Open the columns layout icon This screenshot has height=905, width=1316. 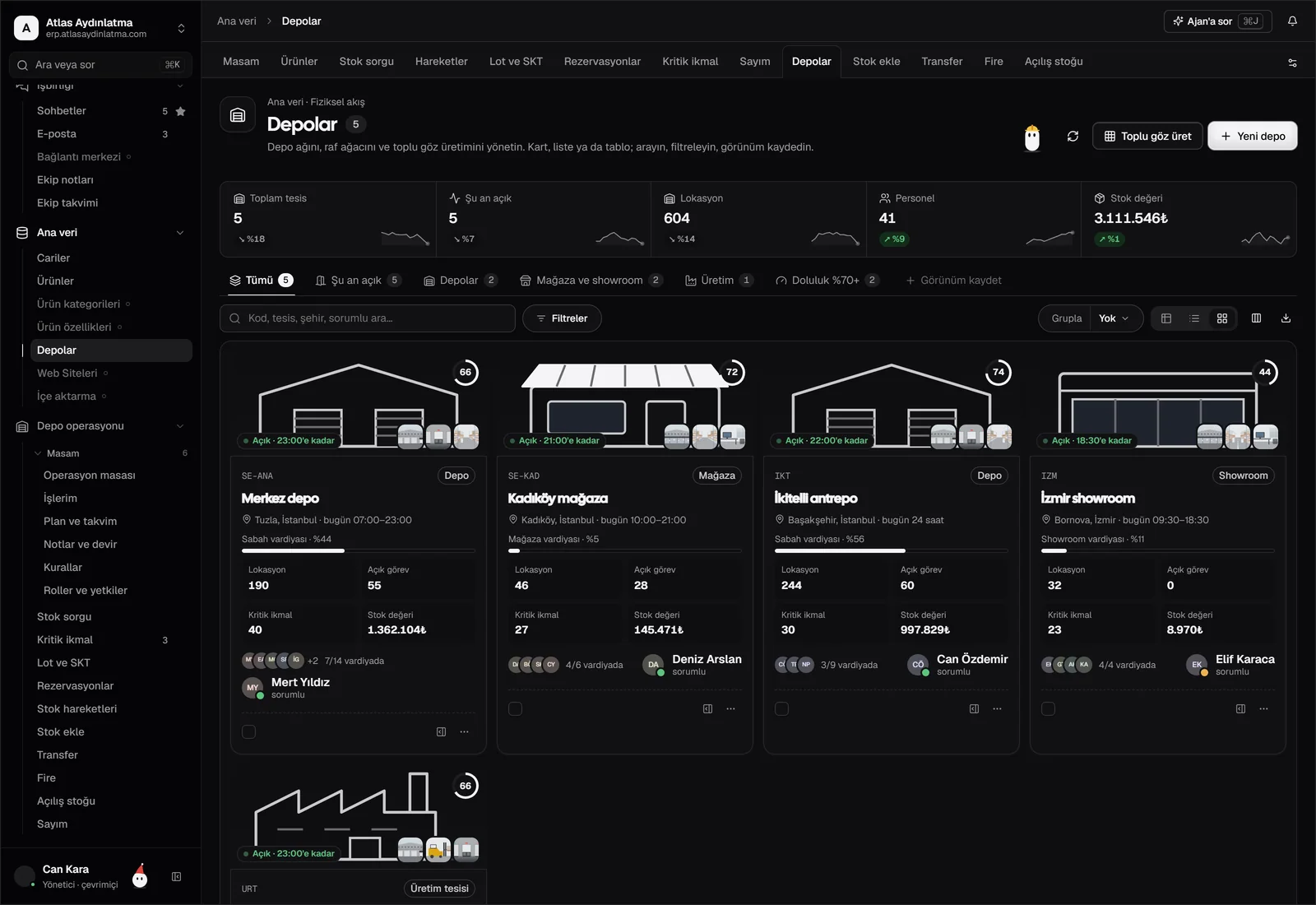tap(1256, 318)
